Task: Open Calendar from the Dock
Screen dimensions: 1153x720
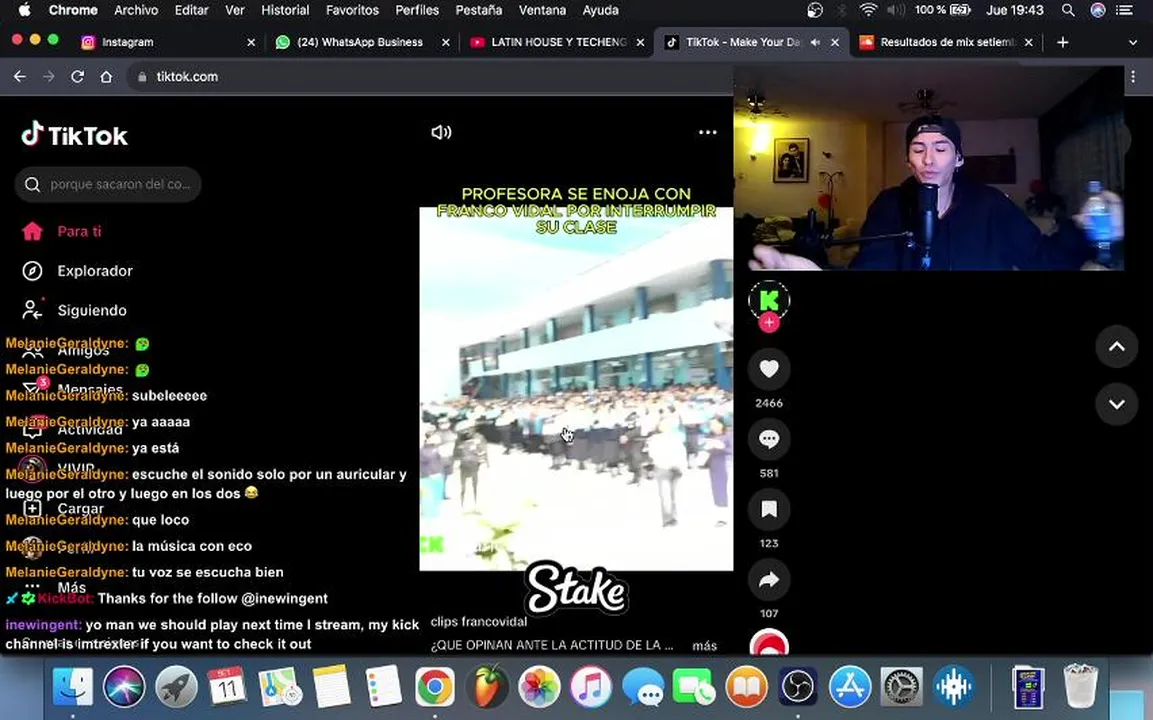Action: tap(227, 687)
